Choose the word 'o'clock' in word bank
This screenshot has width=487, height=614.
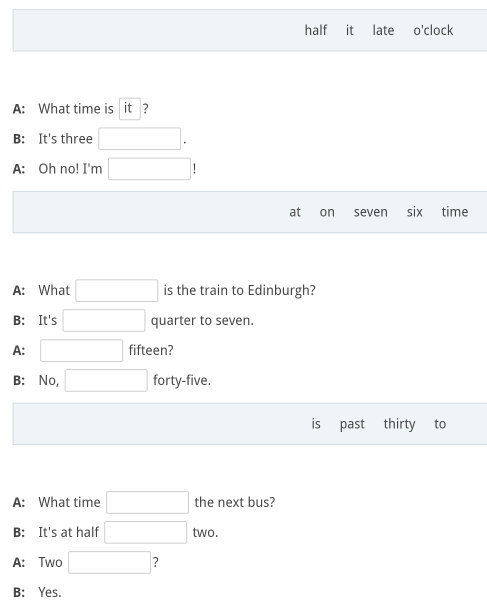click(433, 30)
